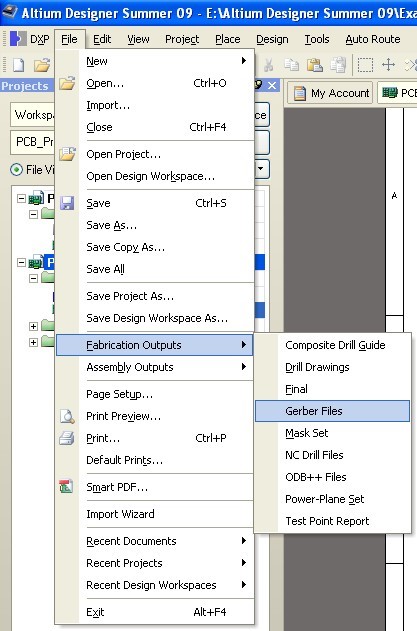Click the folder icon beside Open Project
The width and height of the screenshot is (417, 631).
[67, 154]
